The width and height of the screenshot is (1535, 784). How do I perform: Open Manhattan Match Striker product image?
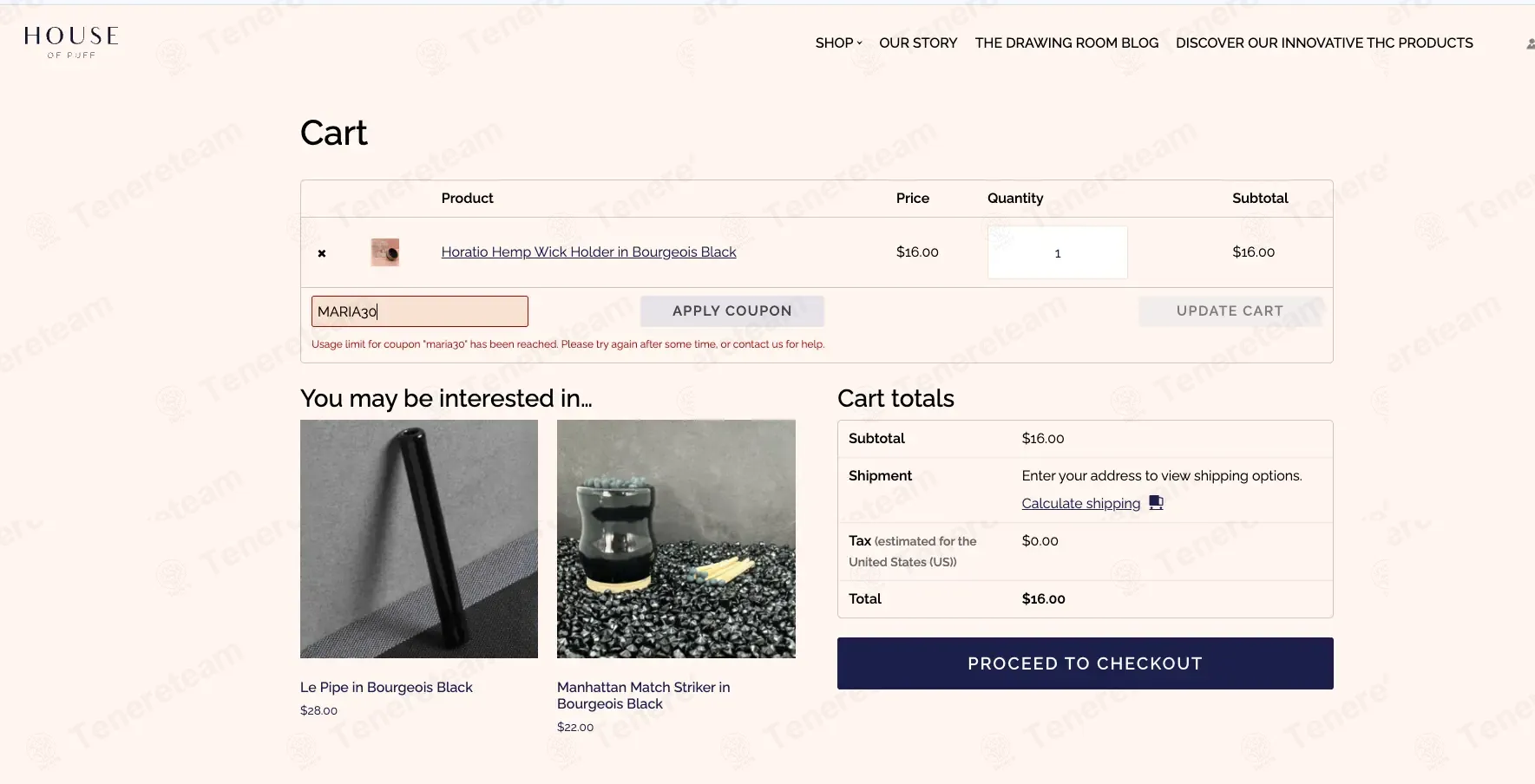pyautogui.click(x=676, y=539)
